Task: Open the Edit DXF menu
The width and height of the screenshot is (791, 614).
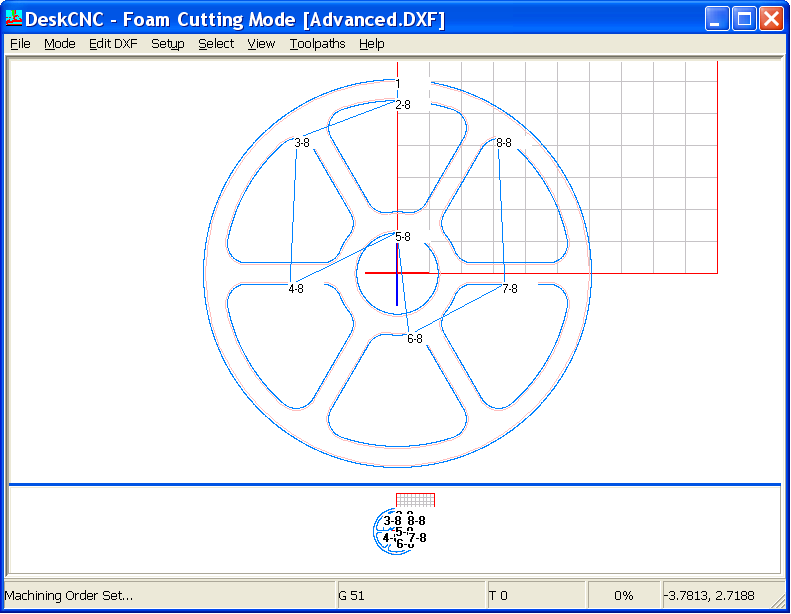Action: coord(113,44)
